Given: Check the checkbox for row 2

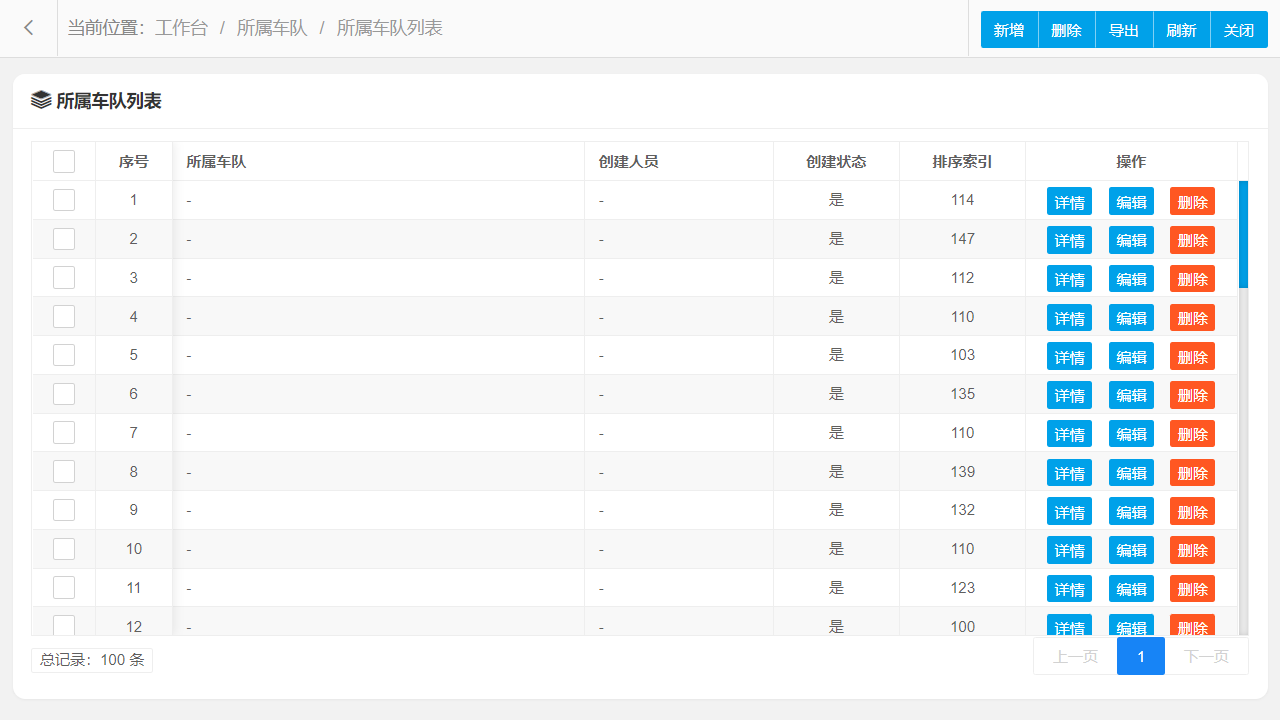Looking at the screenshot, I should pos(64,239).
